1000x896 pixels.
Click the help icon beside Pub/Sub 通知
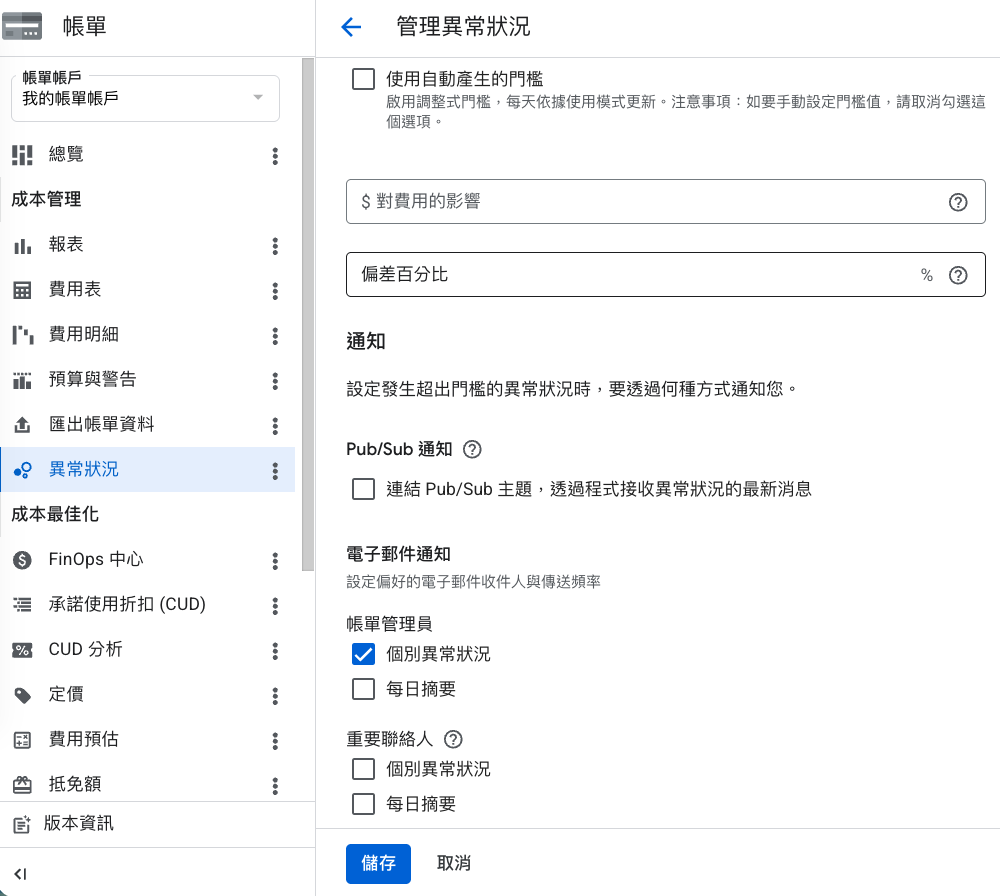pyautogui.click(x=472, y=450)
